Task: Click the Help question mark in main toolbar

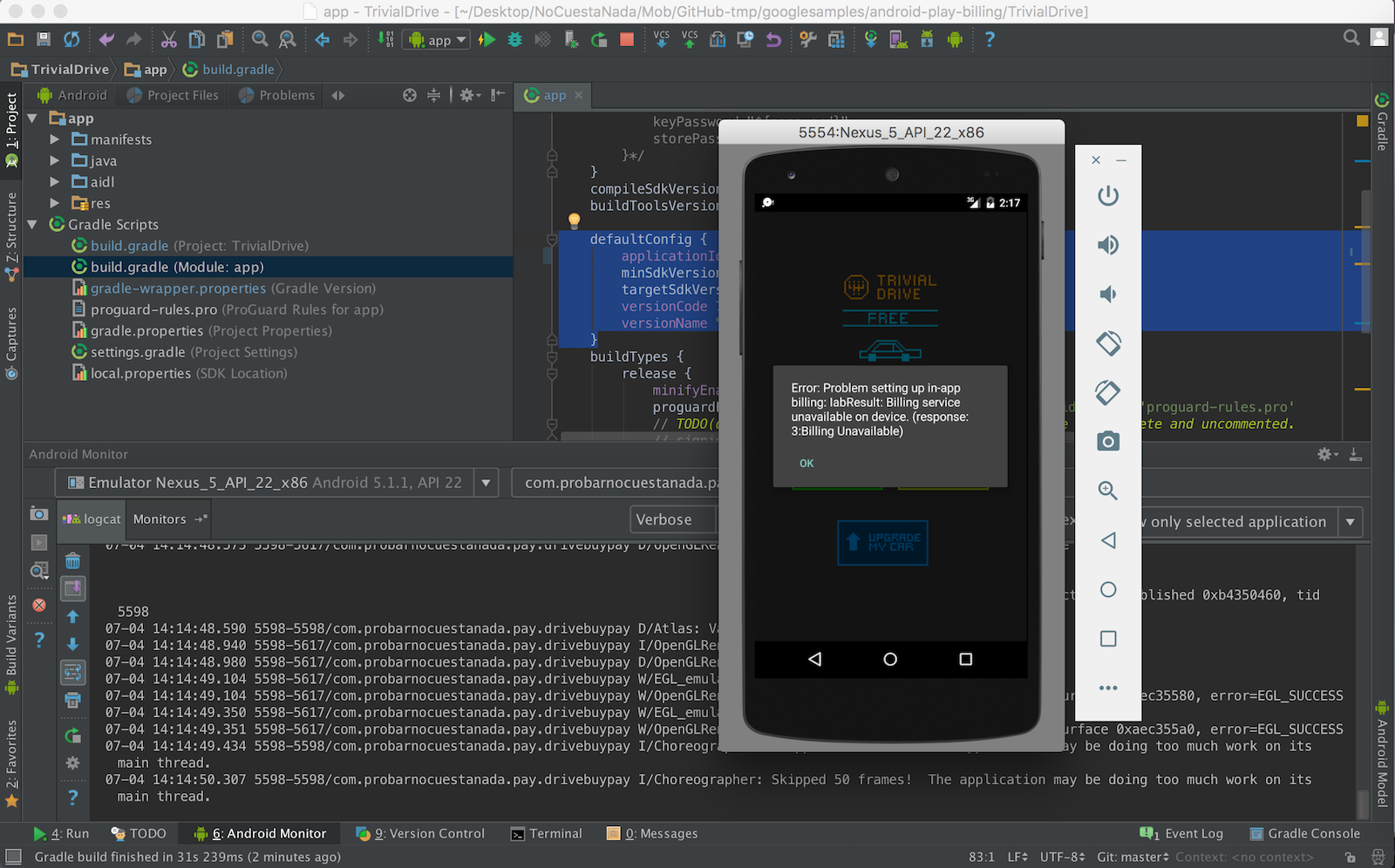Action: [x=990, y=39]
